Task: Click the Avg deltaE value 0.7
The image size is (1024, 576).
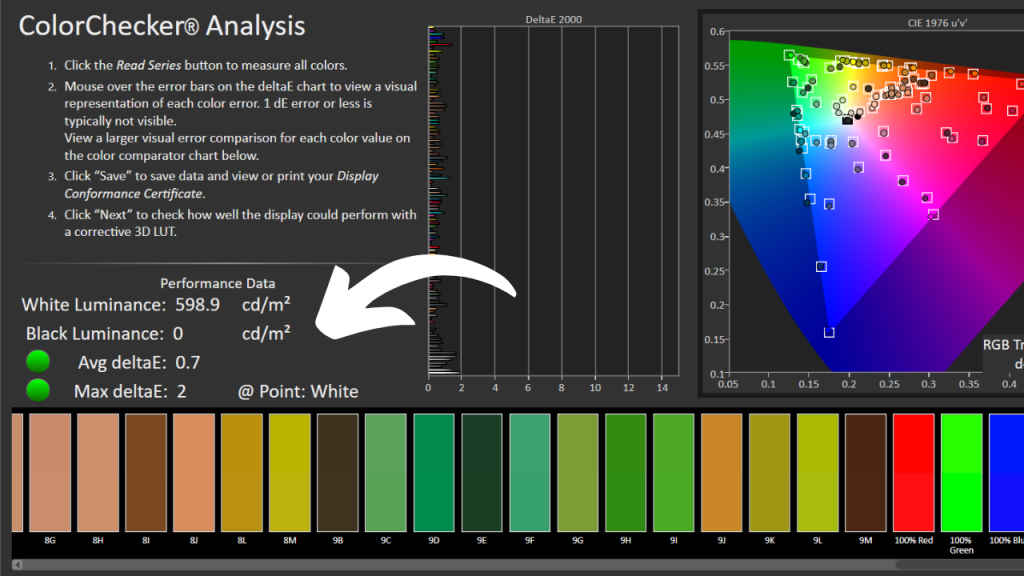Action: click(187, 362)
